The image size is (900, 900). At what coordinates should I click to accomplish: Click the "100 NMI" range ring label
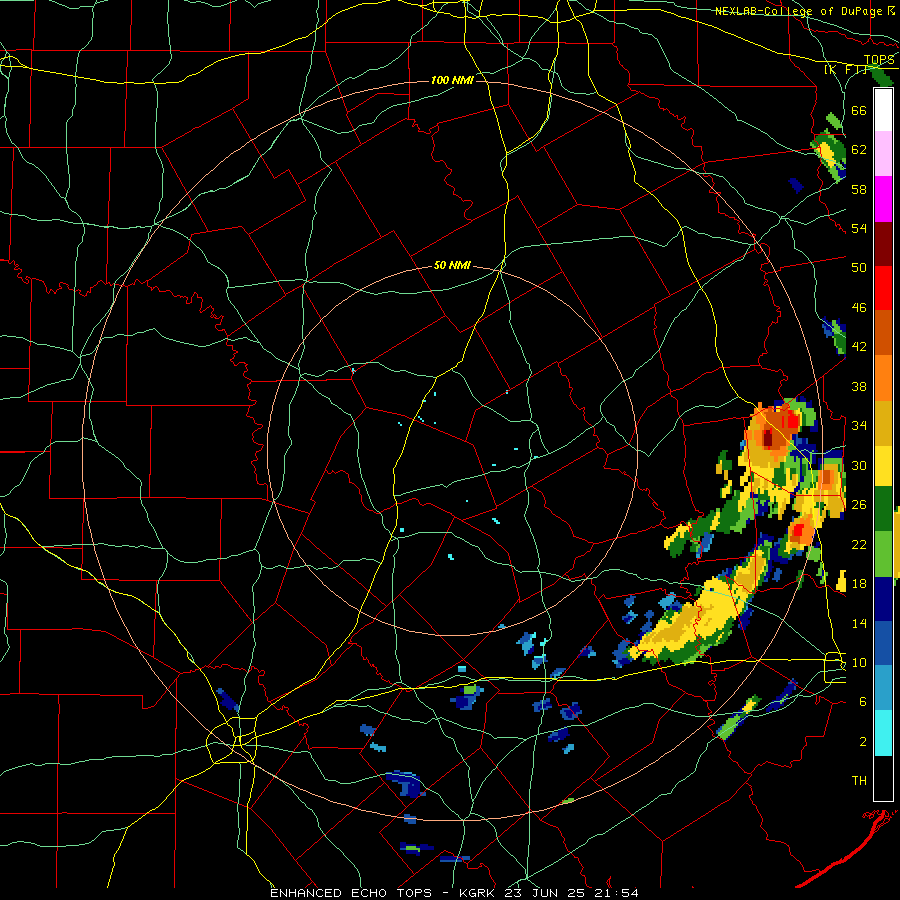click(452, 80)
